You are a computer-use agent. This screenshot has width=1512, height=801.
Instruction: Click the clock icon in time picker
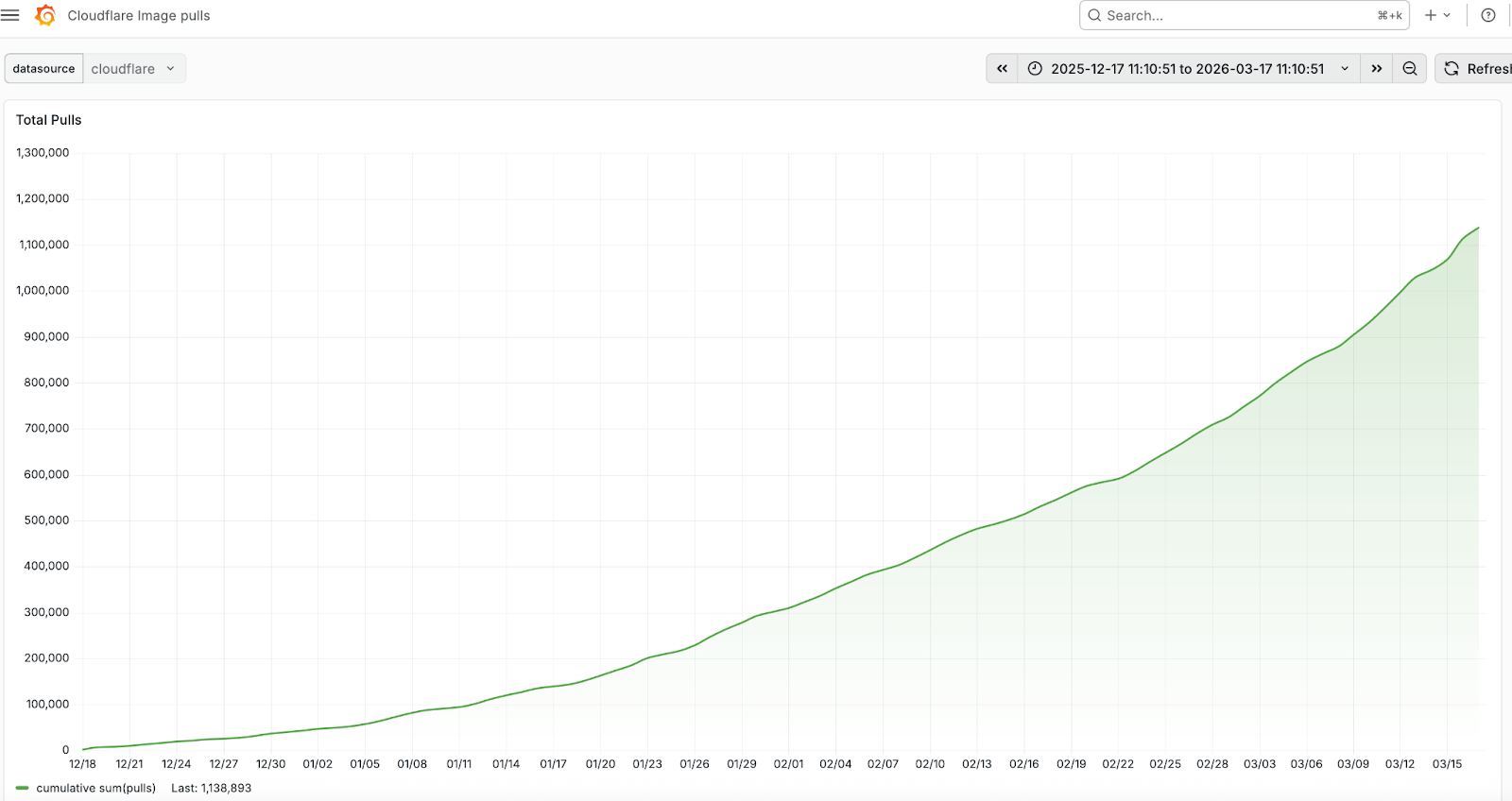1035,68
